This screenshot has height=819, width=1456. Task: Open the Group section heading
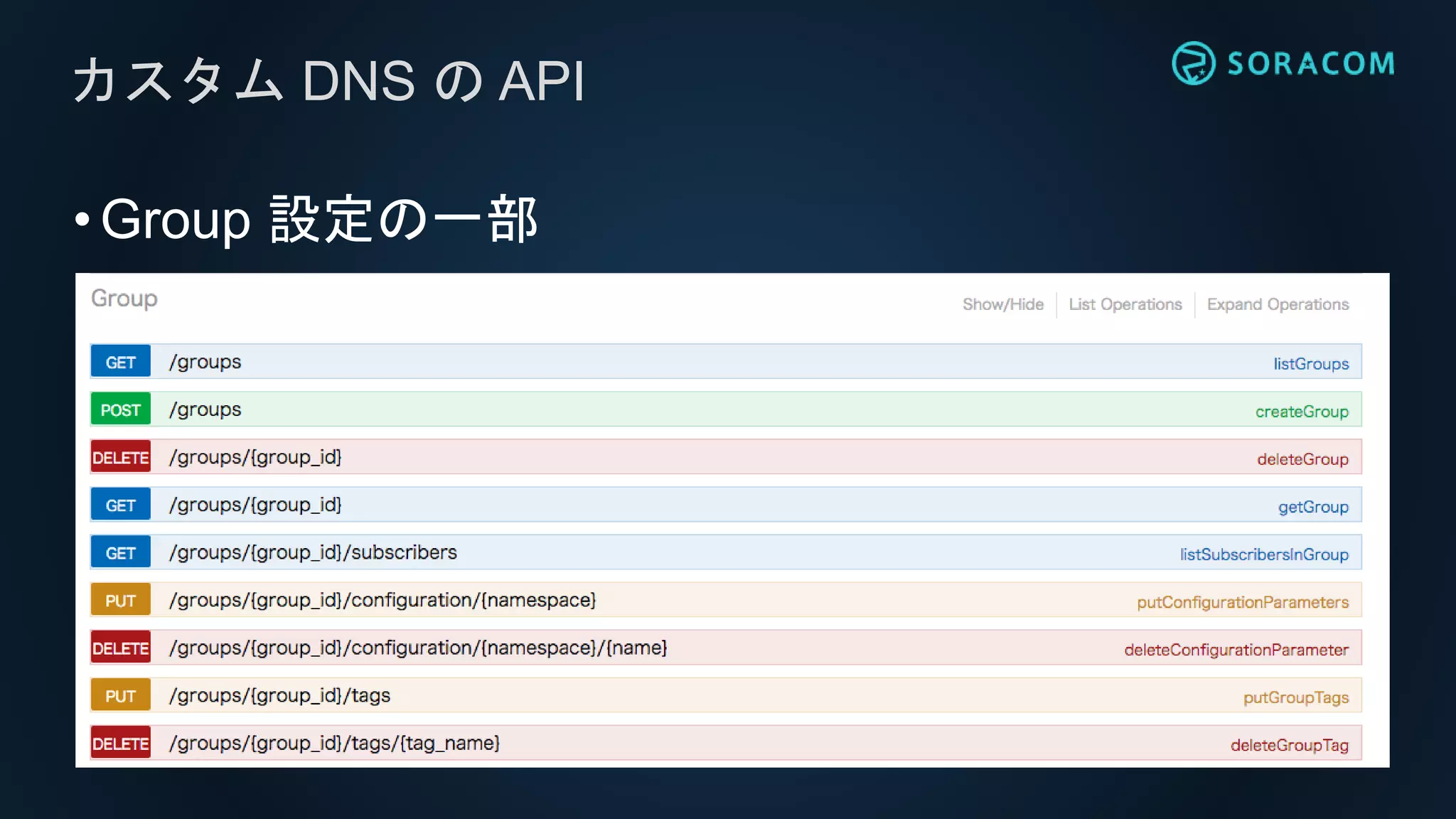[x=124, y=299]
